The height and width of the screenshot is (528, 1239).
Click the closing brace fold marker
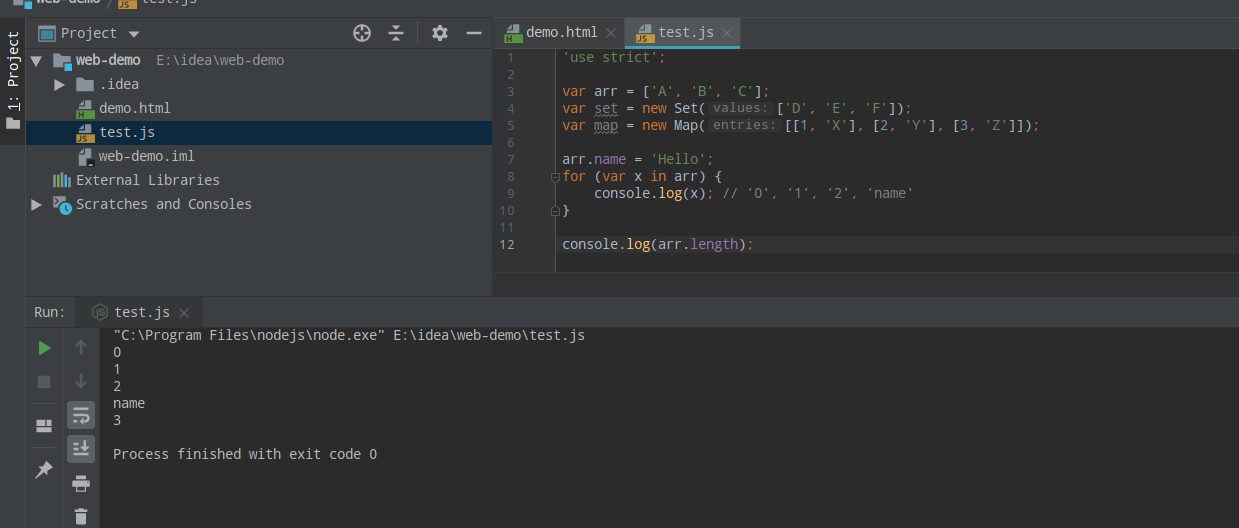pyautogui.click(x=554, y=211)
